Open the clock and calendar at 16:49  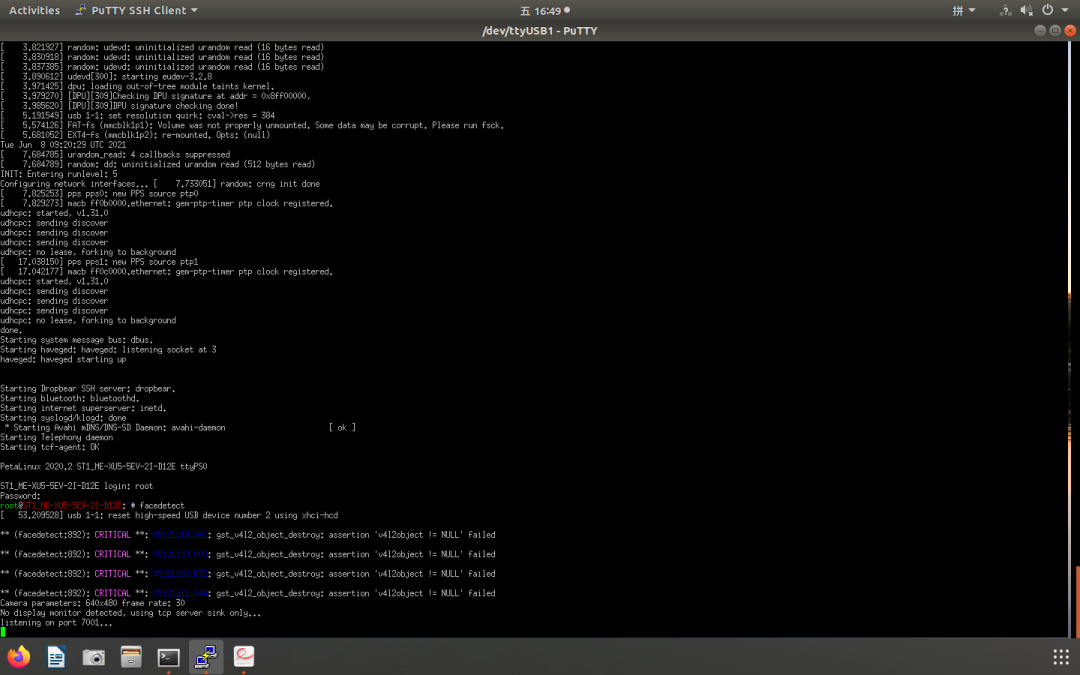(545, 10)
